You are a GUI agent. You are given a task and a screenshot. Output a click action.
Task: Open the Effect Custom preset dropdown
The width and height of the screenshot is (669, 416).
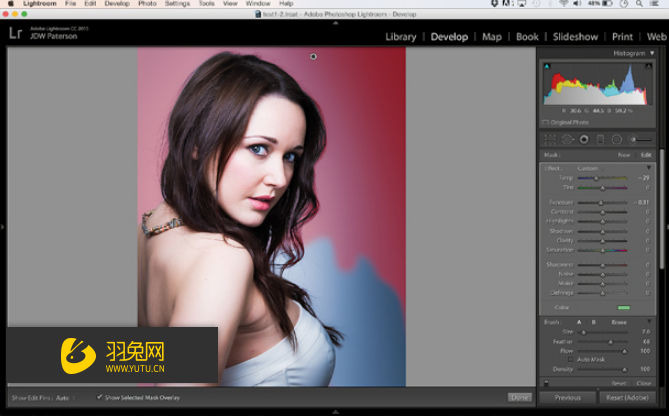point(588,168)
